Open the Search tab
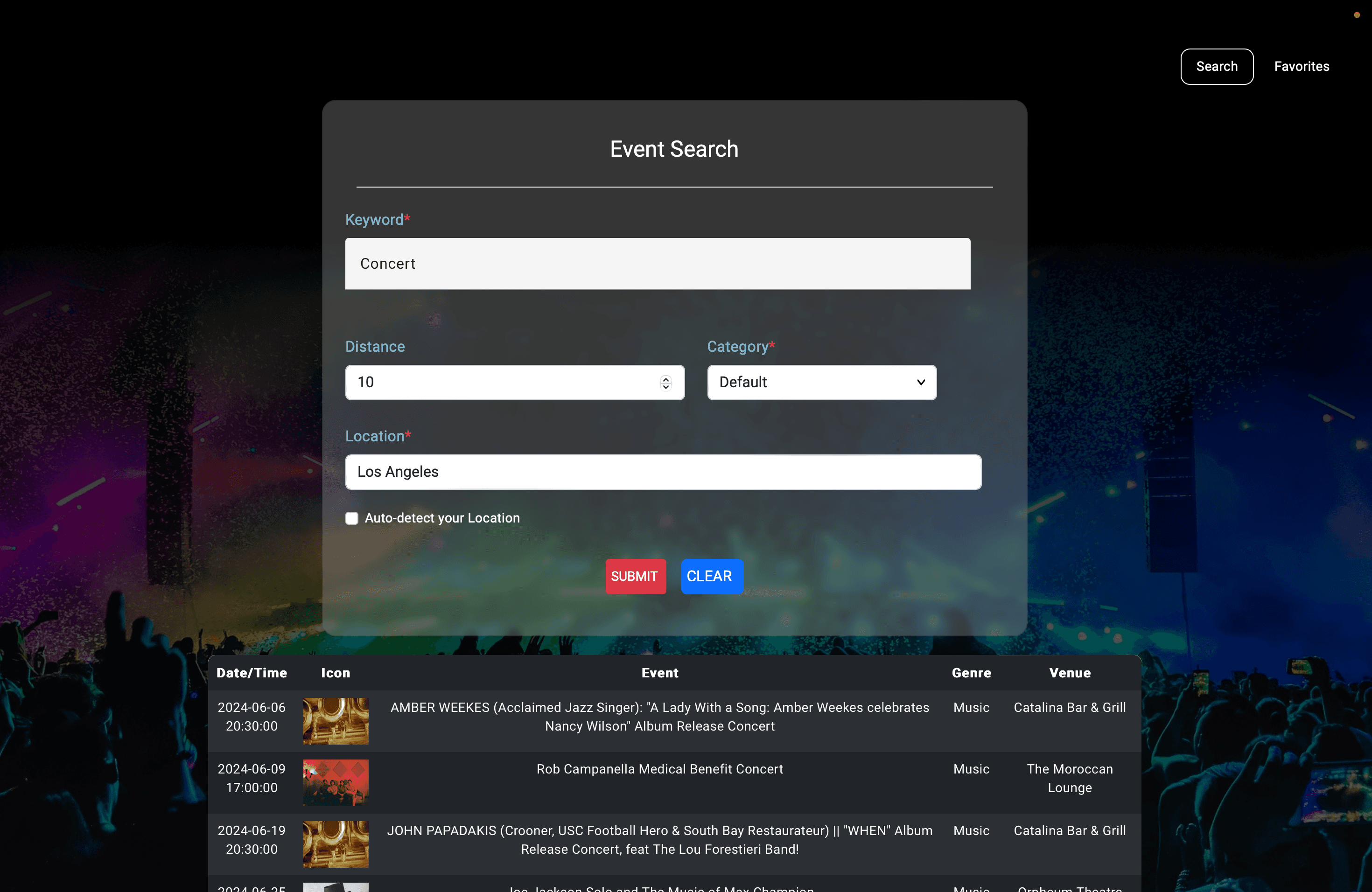Image resolution: width=1372 pixels, height=892 pixels. pos(1216,66)
